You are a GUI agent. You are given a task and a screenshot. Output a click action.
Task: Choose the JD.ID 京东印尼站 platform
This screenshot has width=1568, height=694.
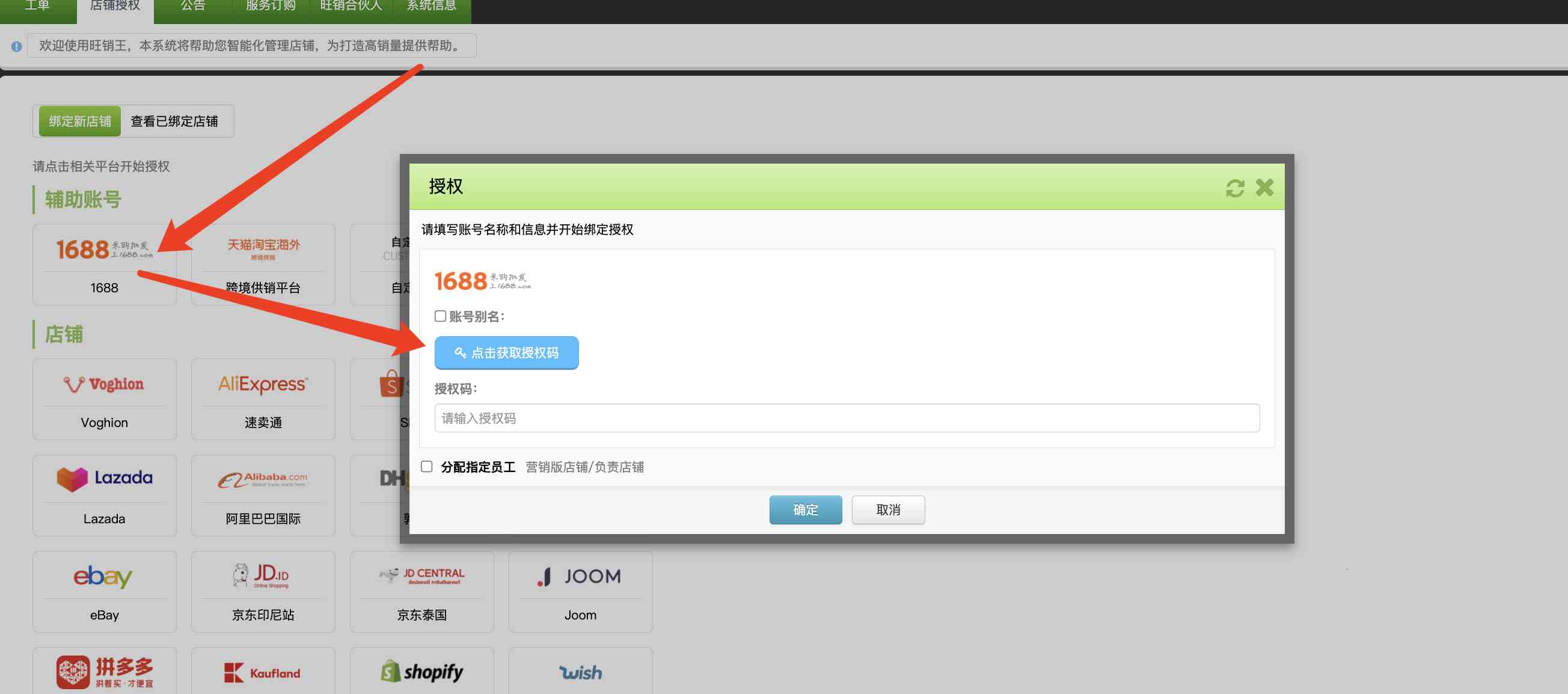pos(263,591)
